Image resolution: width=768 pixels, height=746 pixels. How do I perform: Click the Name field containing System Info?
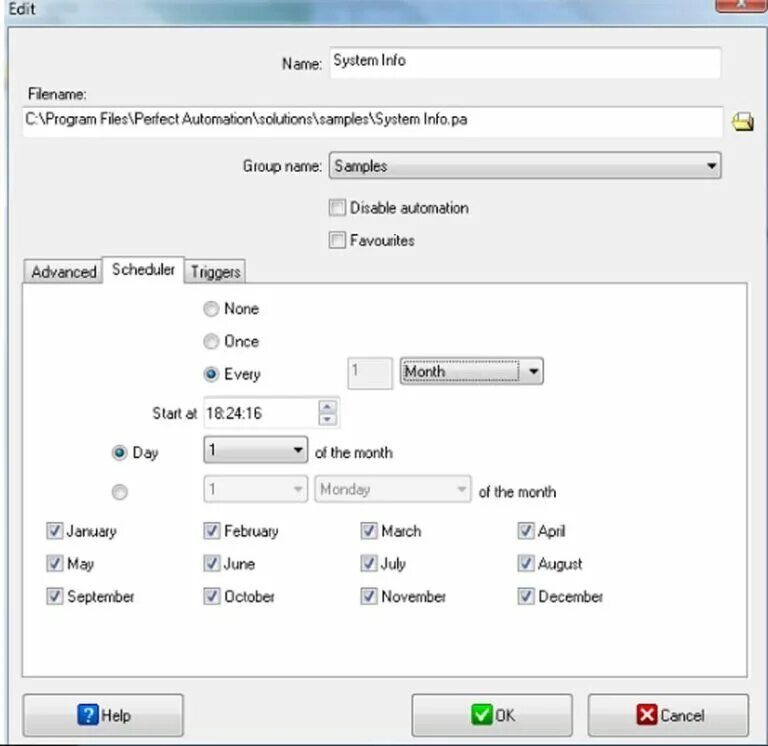(525, 62)
